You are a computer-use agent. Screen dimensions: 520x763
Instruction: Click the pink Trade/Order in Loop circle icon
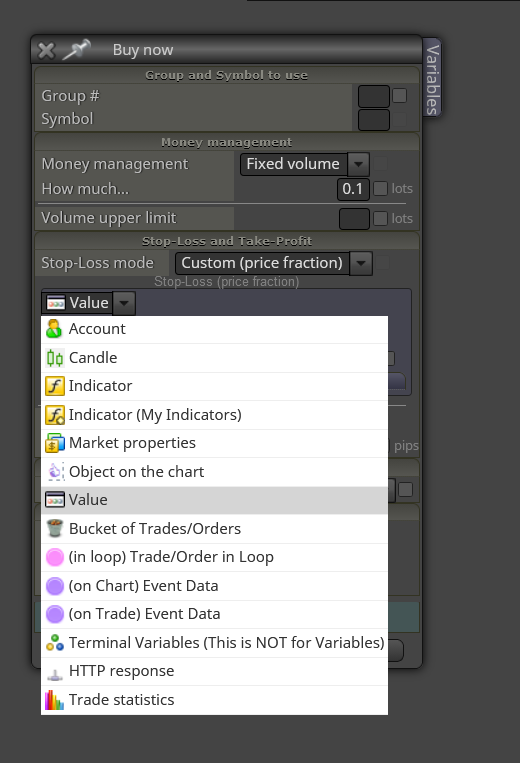(54, 557)
